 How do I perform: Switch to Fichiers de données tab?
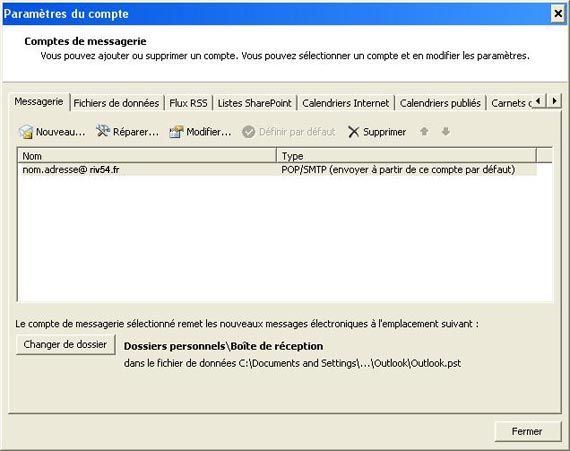116,103
